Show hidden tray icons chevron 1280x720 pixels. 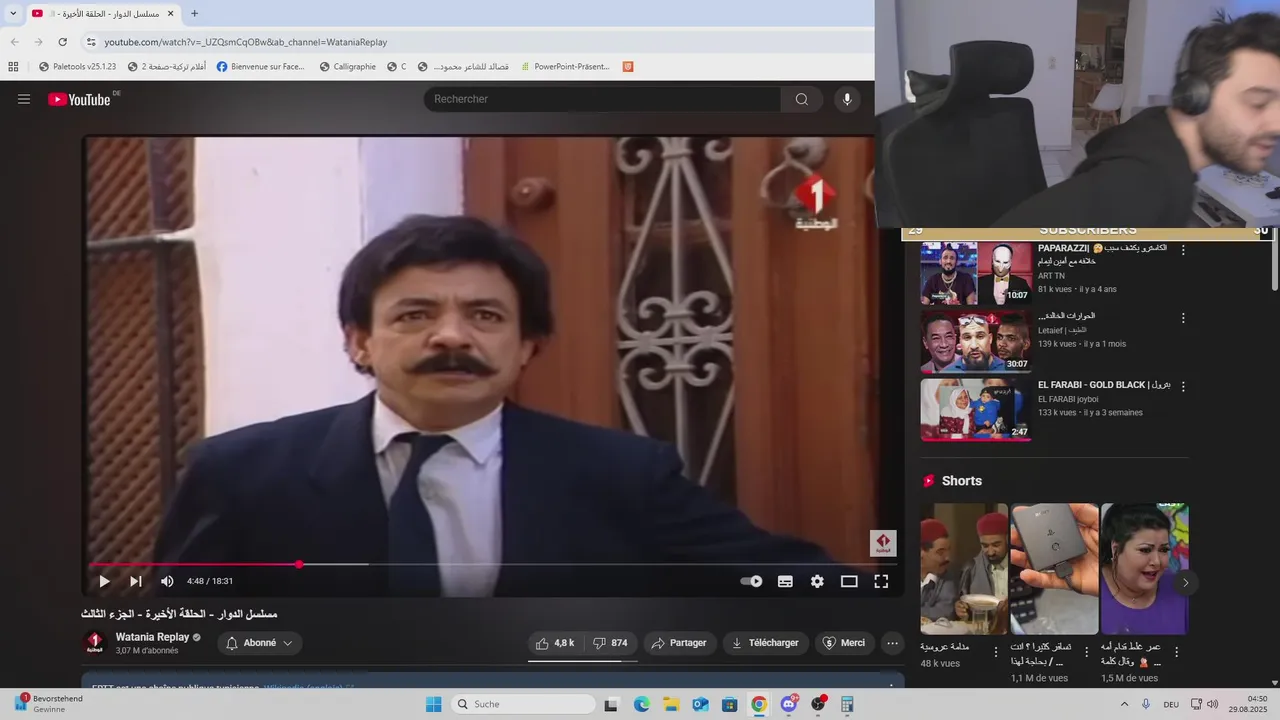[x=1124, y=704]
